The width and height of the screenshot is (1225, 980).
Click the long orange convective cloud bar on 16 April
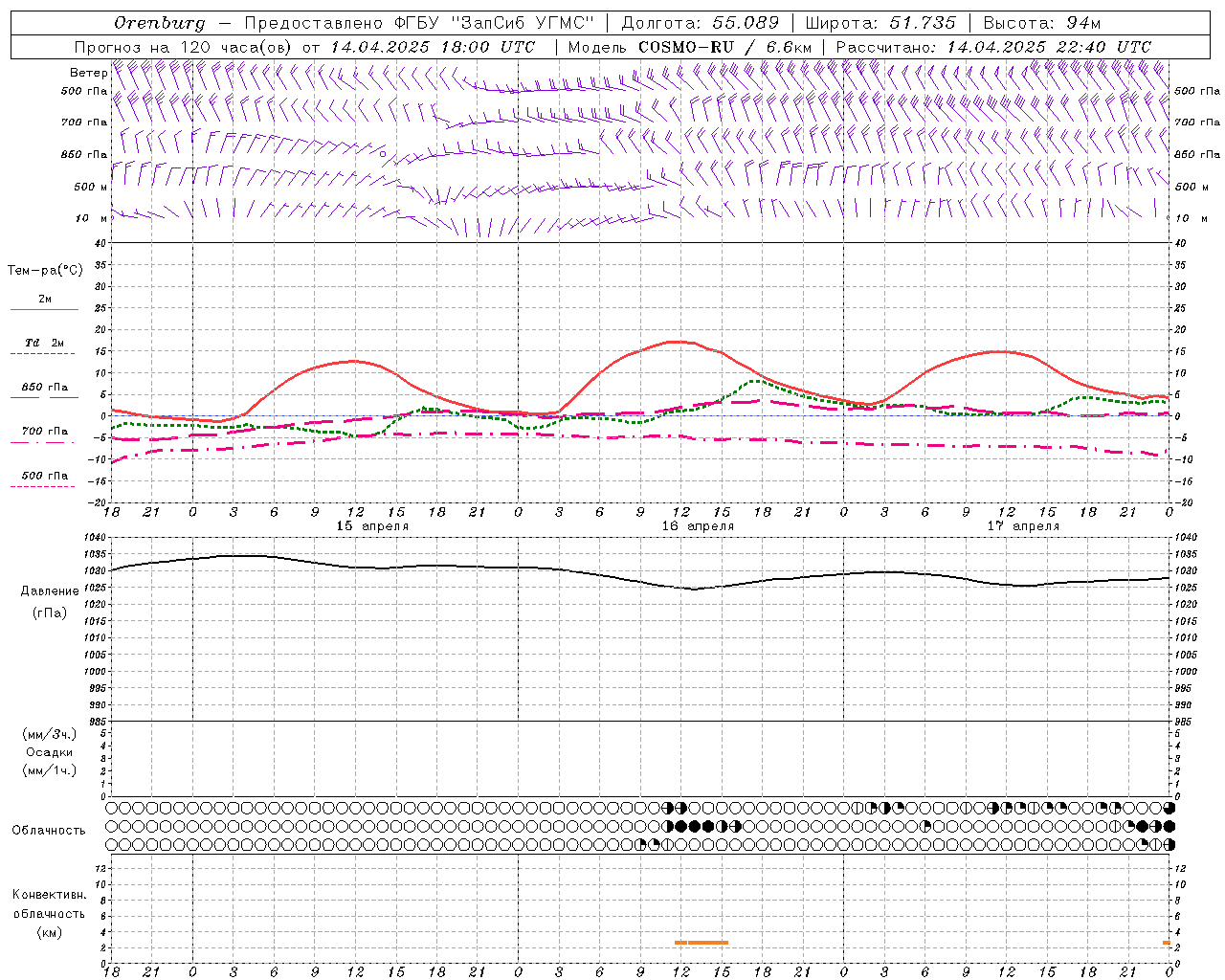[708, 943]
